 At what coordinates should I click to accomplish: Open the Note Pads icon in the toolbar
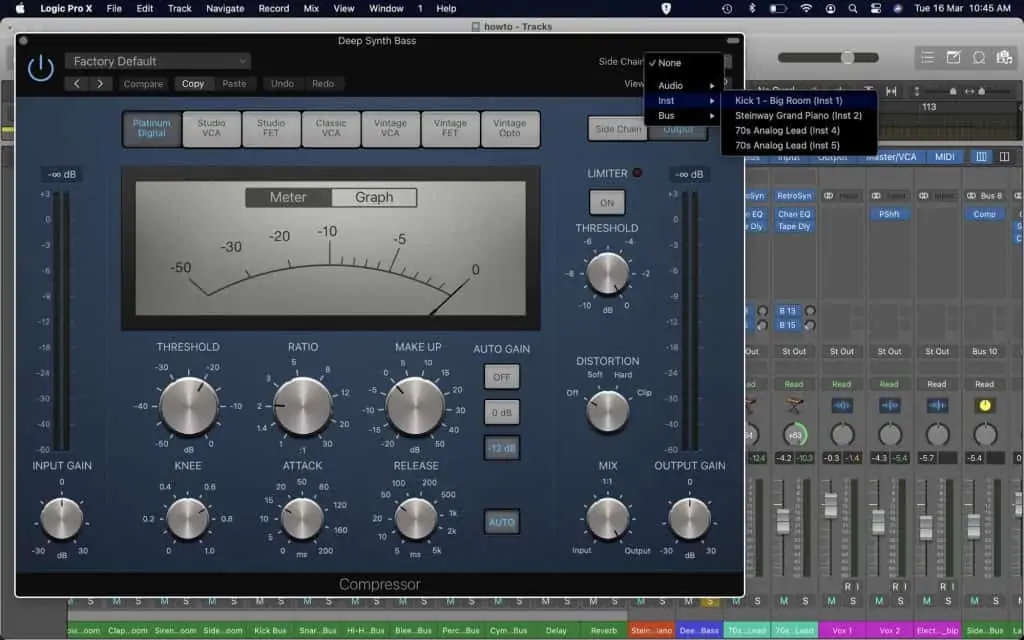pyautogui.click(x=953, y=57)
